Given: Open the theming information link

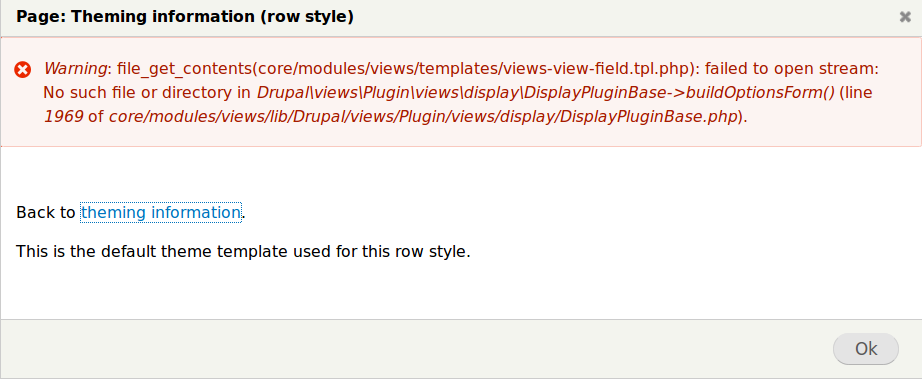Looking at the screenshot, I should pyautogui.click(x=161, y=212).
